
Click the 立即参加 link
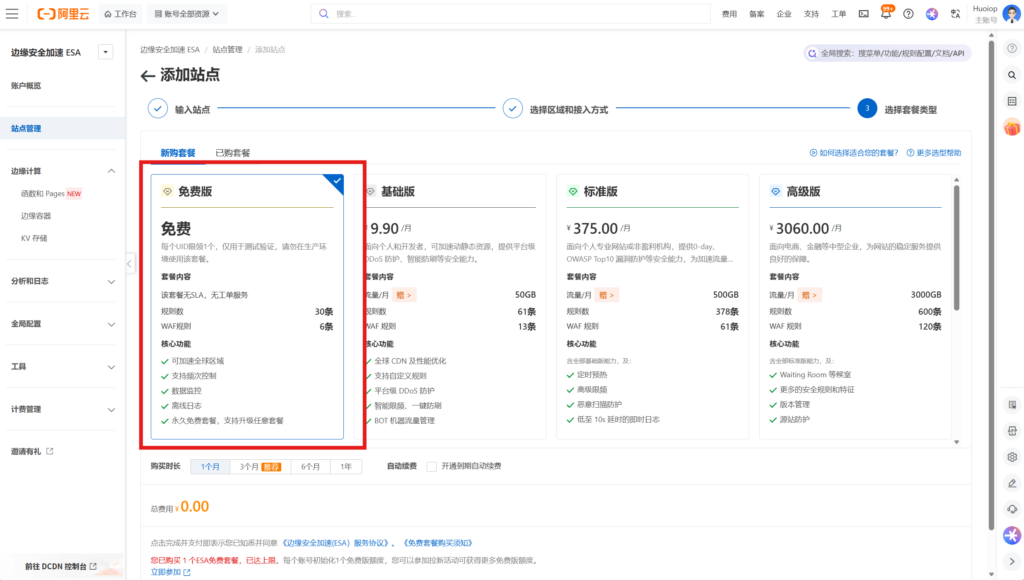(166, 572)
